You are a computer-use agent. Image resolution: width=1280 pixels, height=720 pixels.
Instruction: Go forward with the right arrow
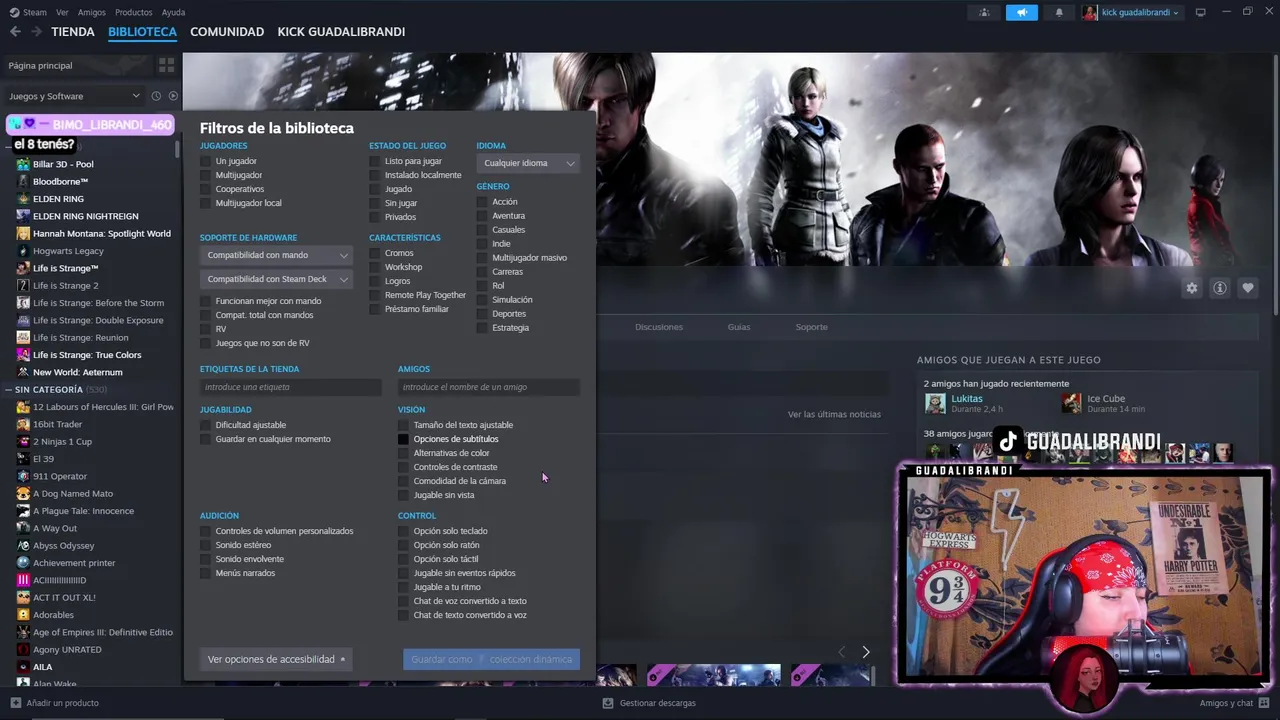click(36, 32)
